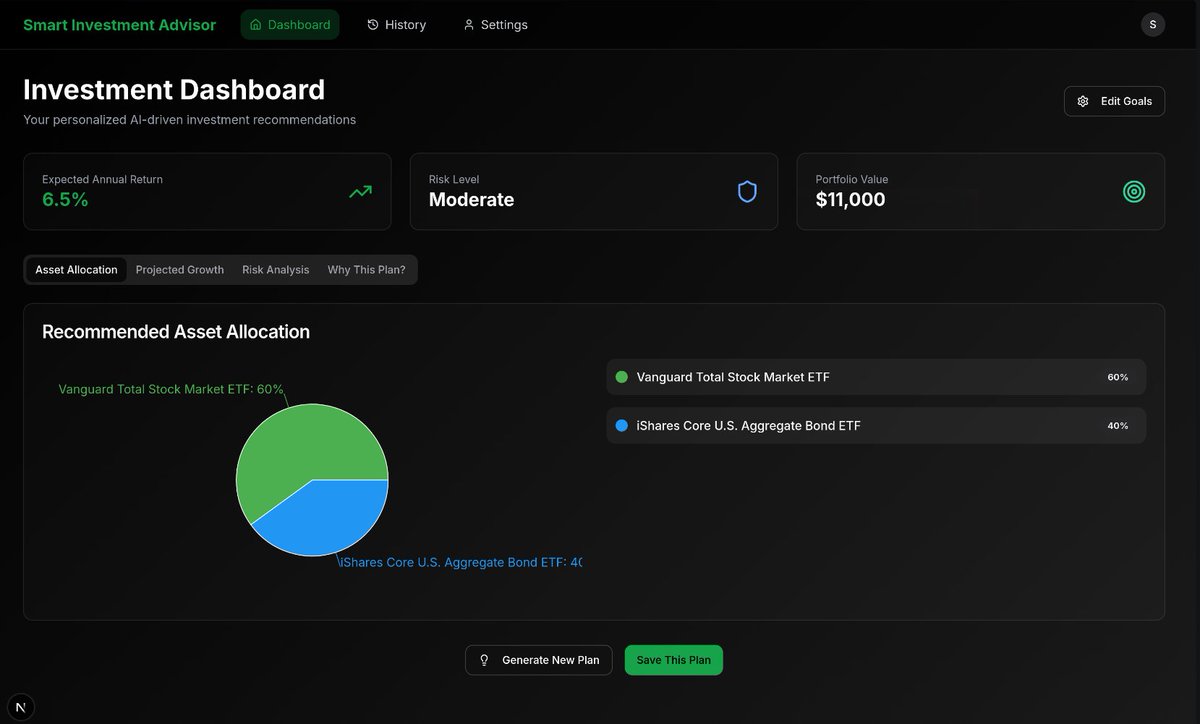
Task: Click the lightbulb icon in Generate New Plan
Action: click(x=485, y=660)
